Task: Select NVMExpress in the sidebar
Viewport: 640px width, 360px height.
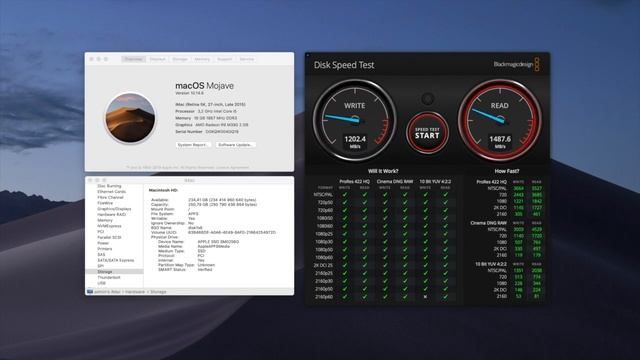Action: click(109, 226)
